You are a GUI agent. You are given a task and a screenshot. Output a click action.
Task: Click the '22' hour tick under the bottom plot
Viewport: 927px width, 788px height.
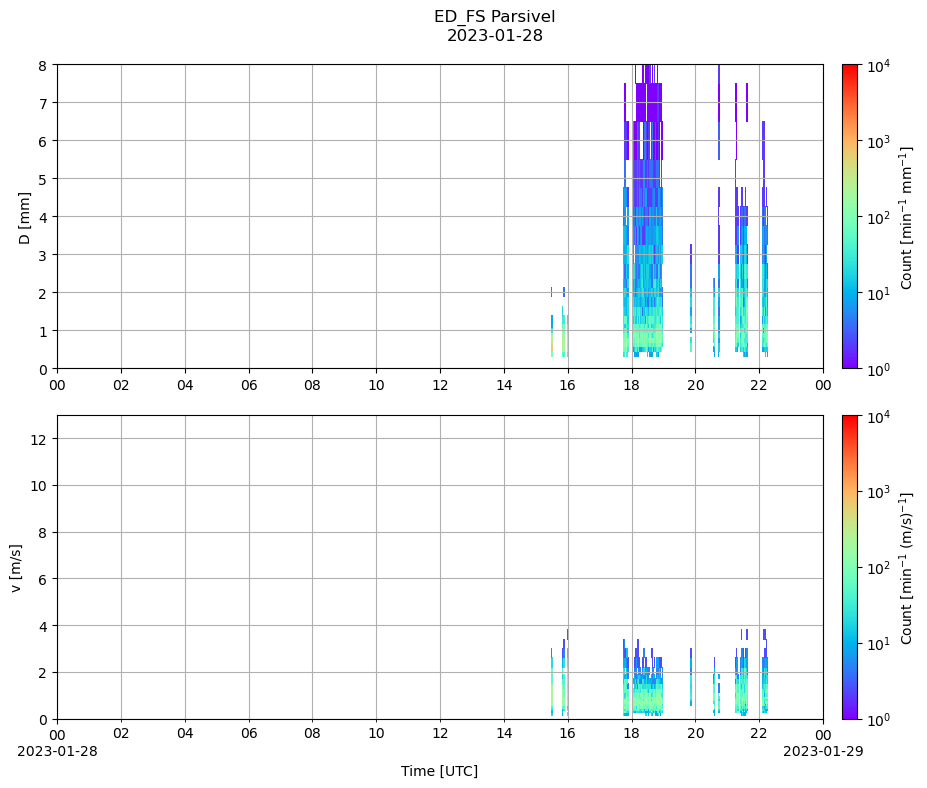pyautogui.click(x=759, y=734)
